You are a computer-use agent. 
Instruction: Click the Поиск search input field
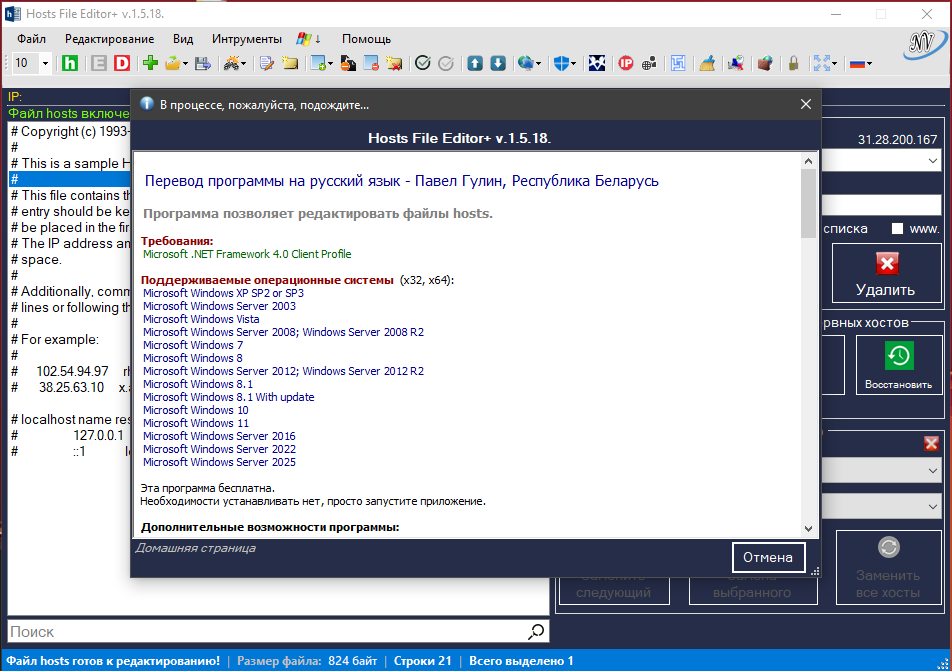[266, 632]
